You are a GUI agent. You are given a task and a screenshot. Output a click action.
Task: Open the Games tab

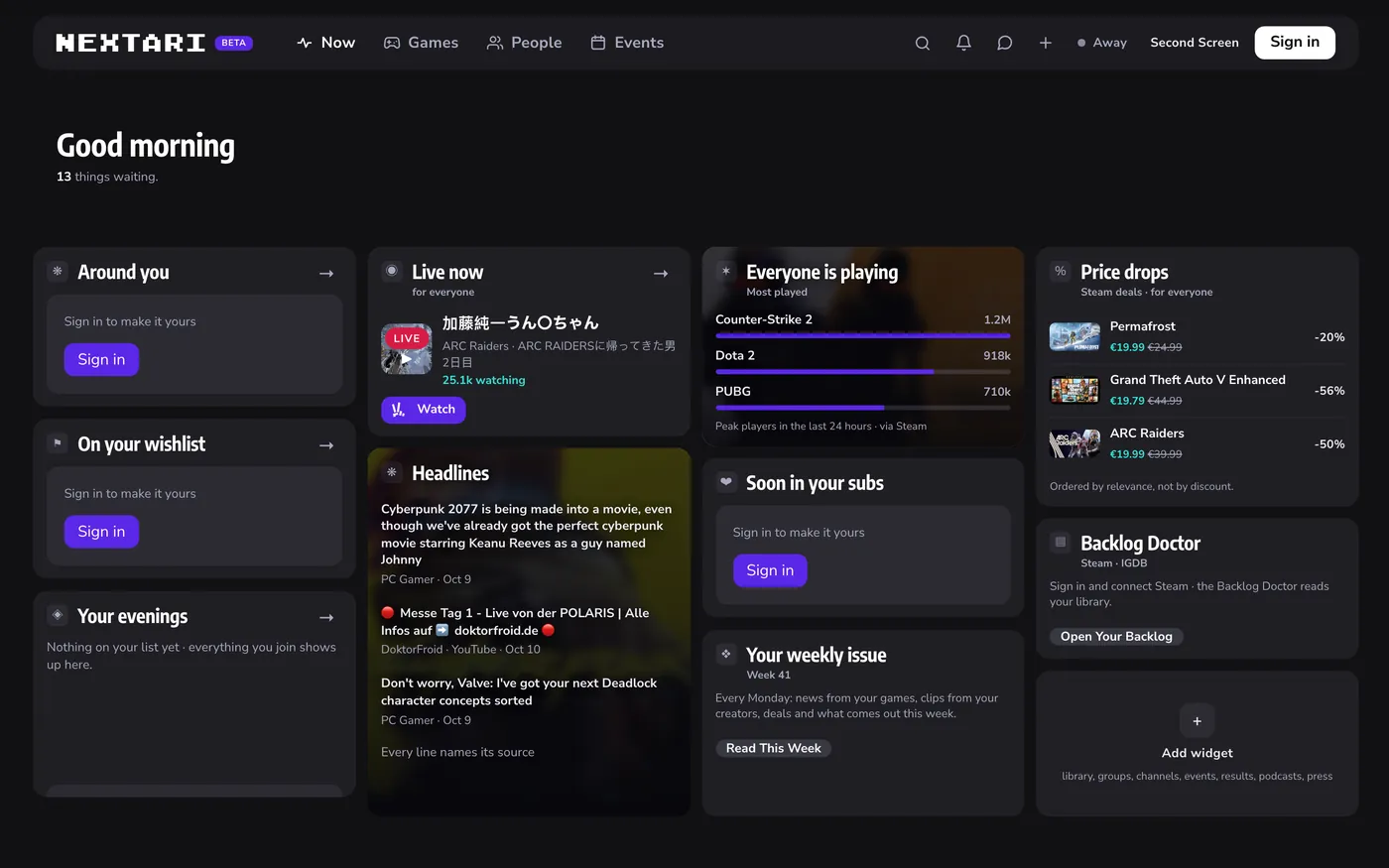pos(421,43)
